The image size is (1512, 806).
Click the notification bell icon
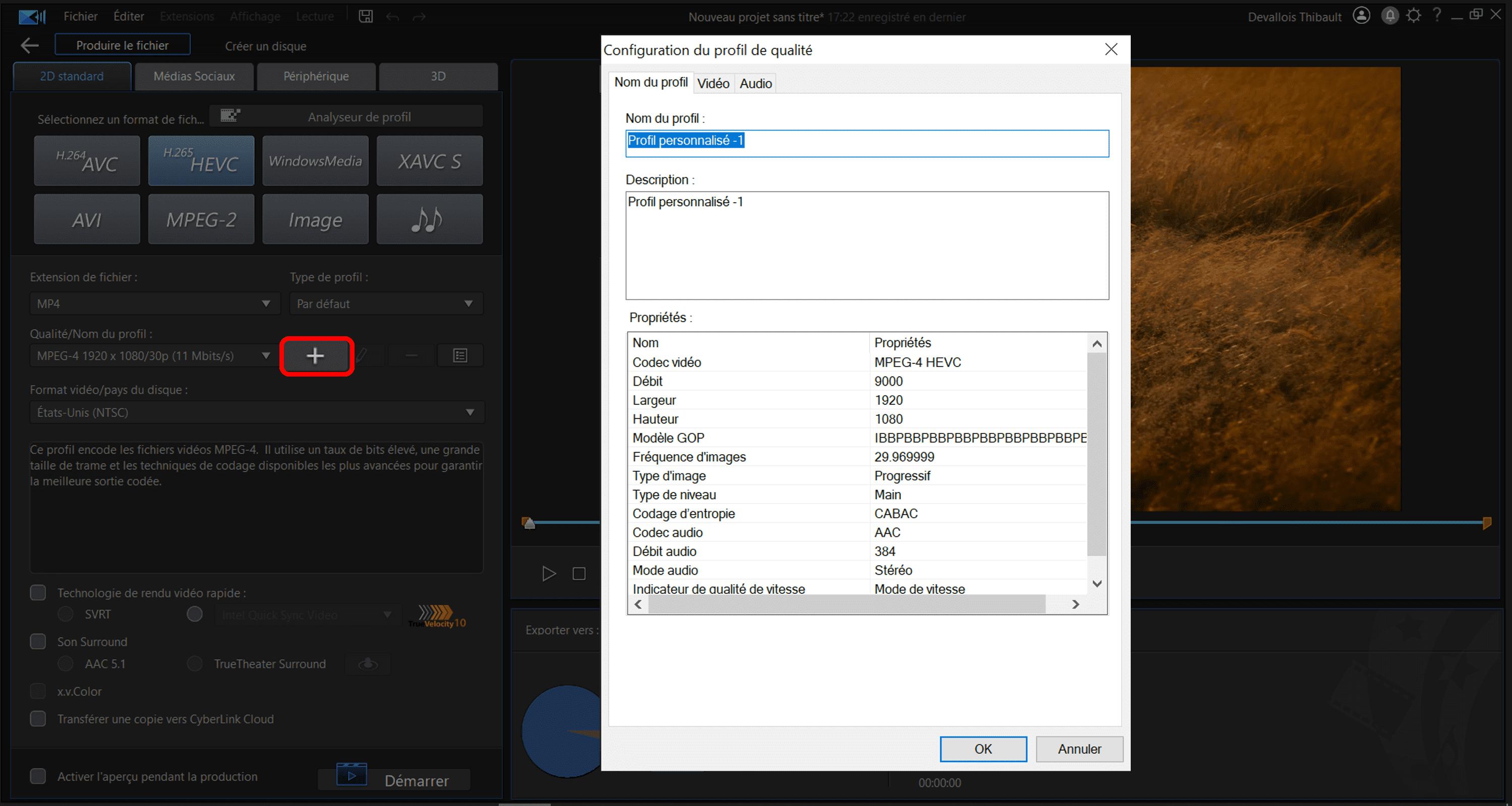click(x=1389, y=16)
